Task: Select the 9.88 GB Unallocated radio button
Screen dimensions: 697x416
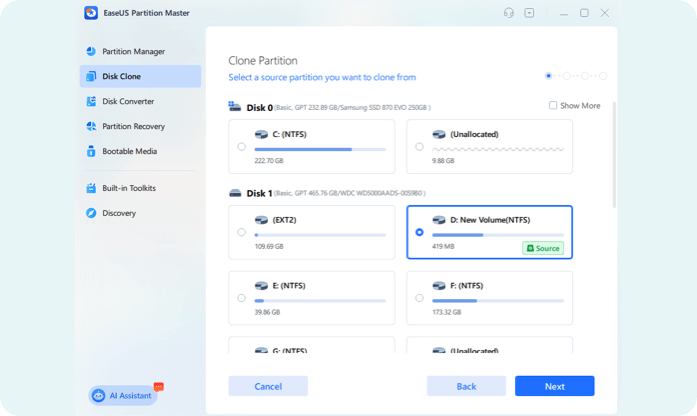Action: click(x=419, y=147)
